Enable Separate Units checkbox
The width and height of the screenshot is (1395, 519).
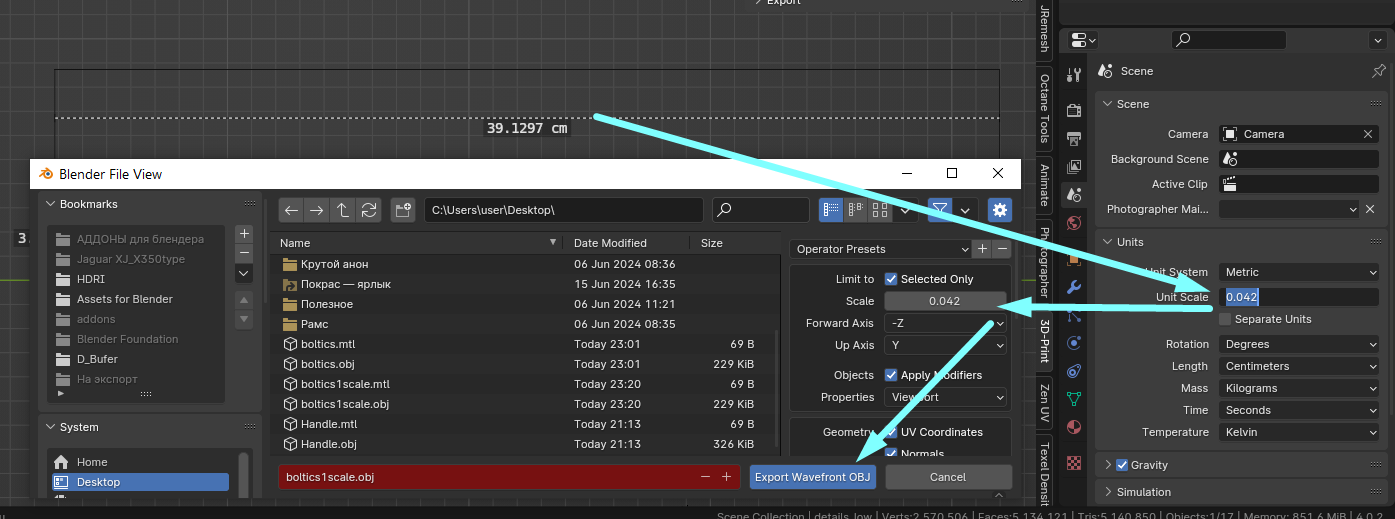[1225, 319]
